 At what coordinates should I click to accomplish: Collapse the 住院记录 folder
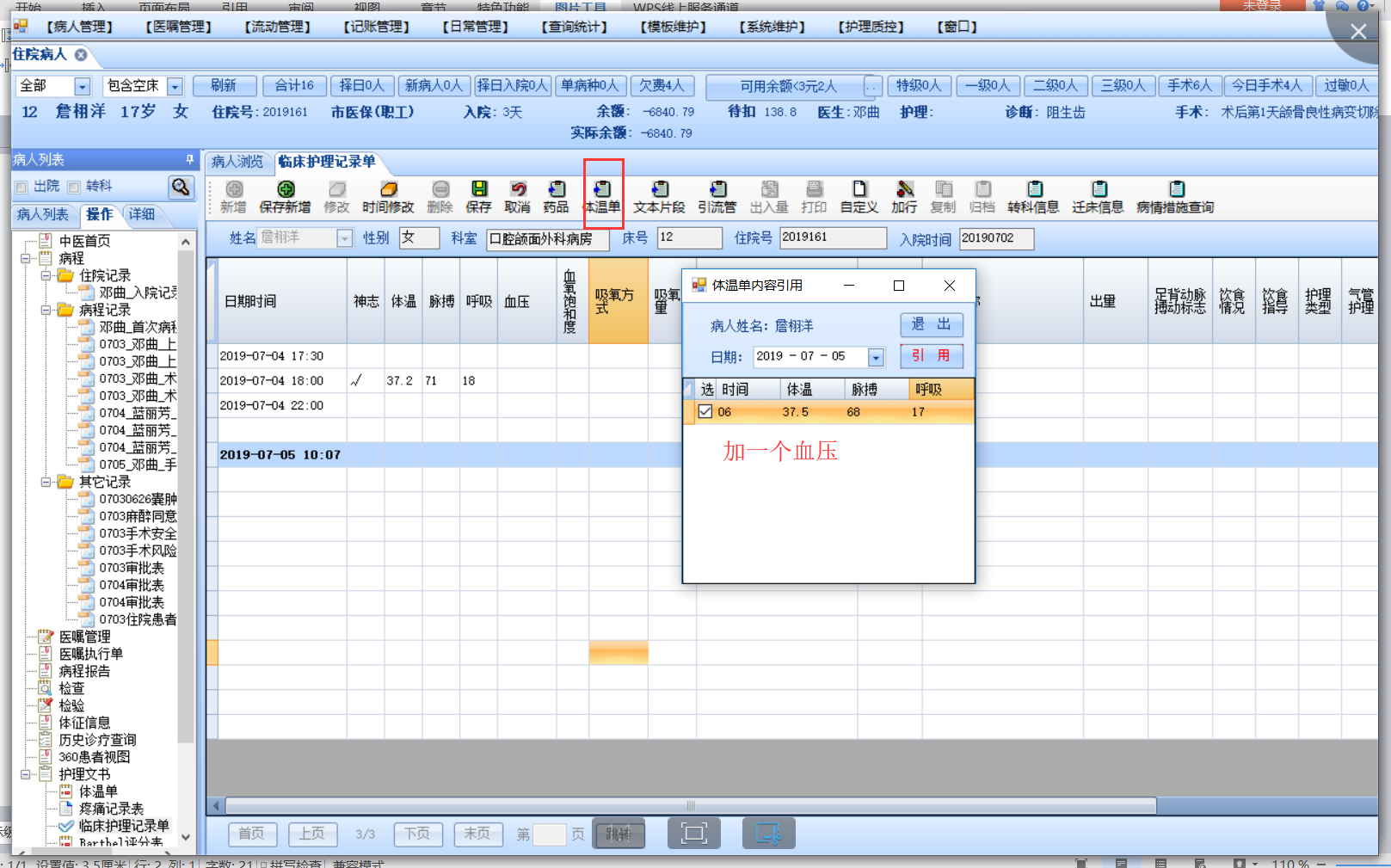coord(46,275)
